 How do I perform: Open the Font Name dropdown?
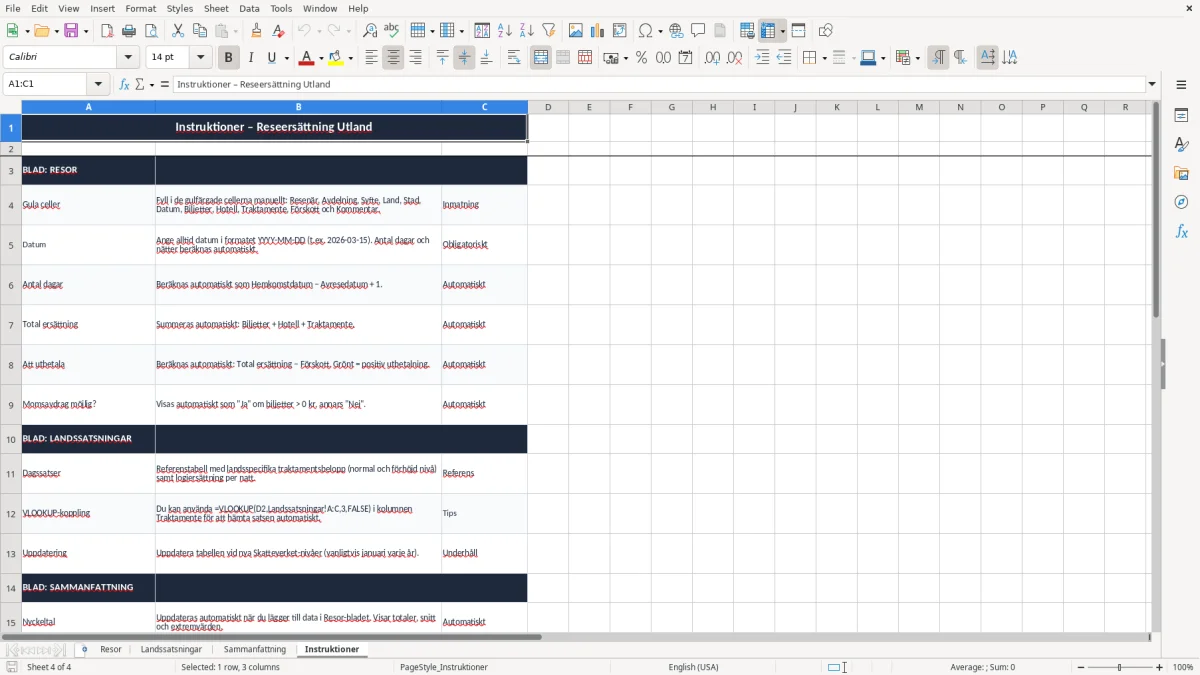[x=128, y=58]
